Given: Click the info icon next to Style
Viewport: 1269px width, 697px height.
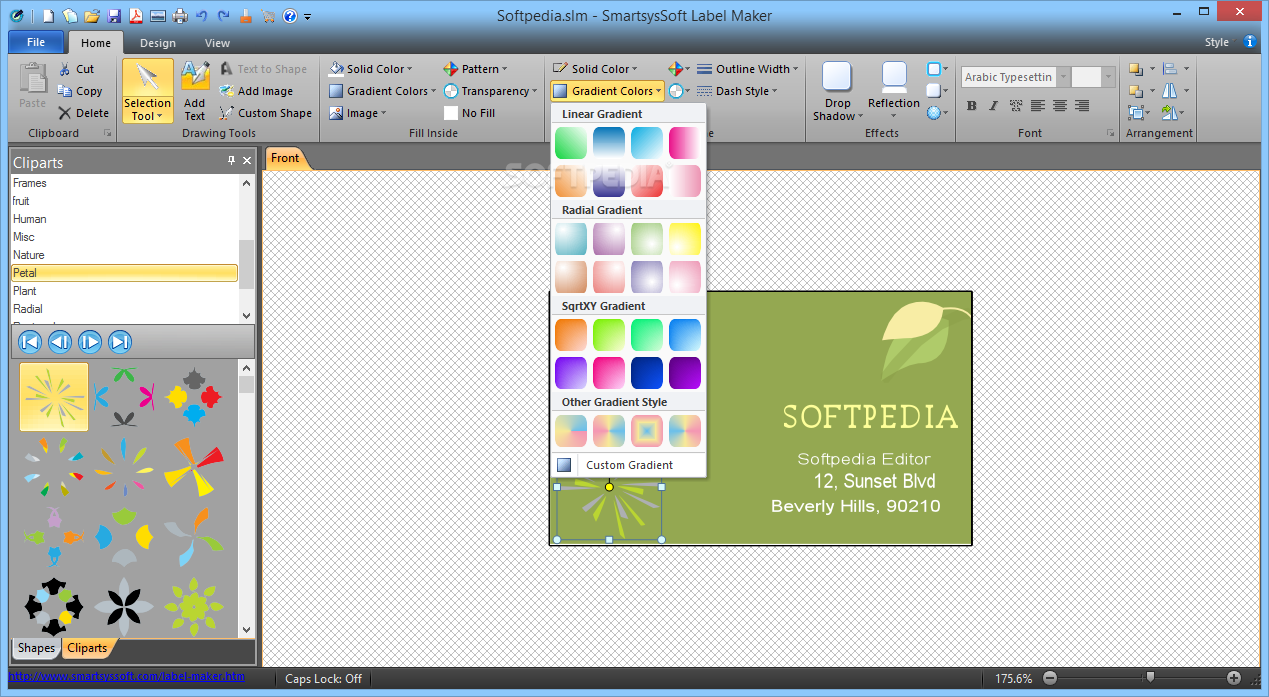Looking at the screenshot, I should (x=1250, y=42).
